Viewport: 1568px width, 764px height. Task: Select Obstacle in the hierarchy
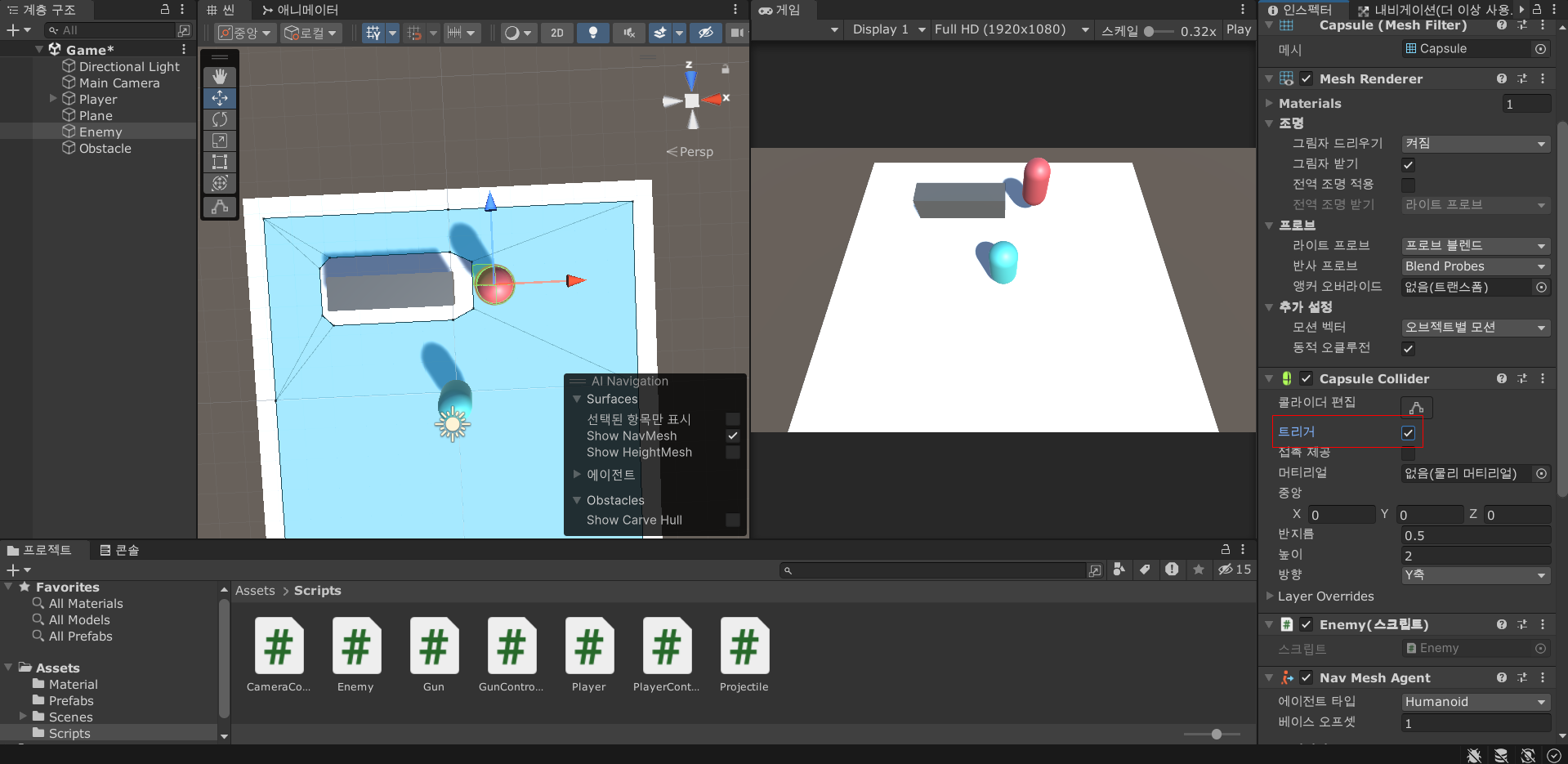(105, 148)
